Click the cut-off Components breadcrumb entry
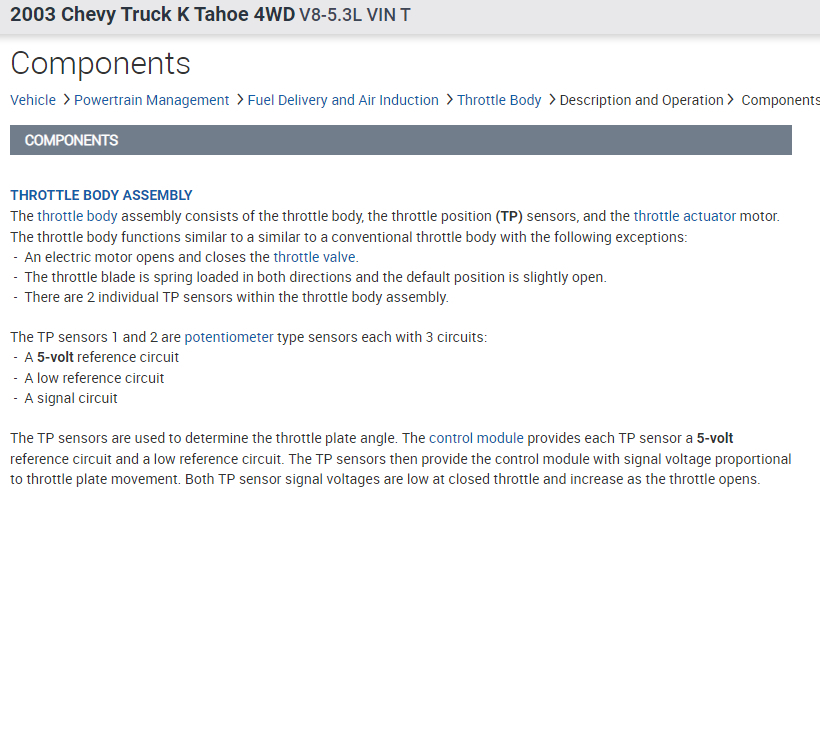Image resolution: width=820 pixels, height=740 pixels. coord(780,100)
